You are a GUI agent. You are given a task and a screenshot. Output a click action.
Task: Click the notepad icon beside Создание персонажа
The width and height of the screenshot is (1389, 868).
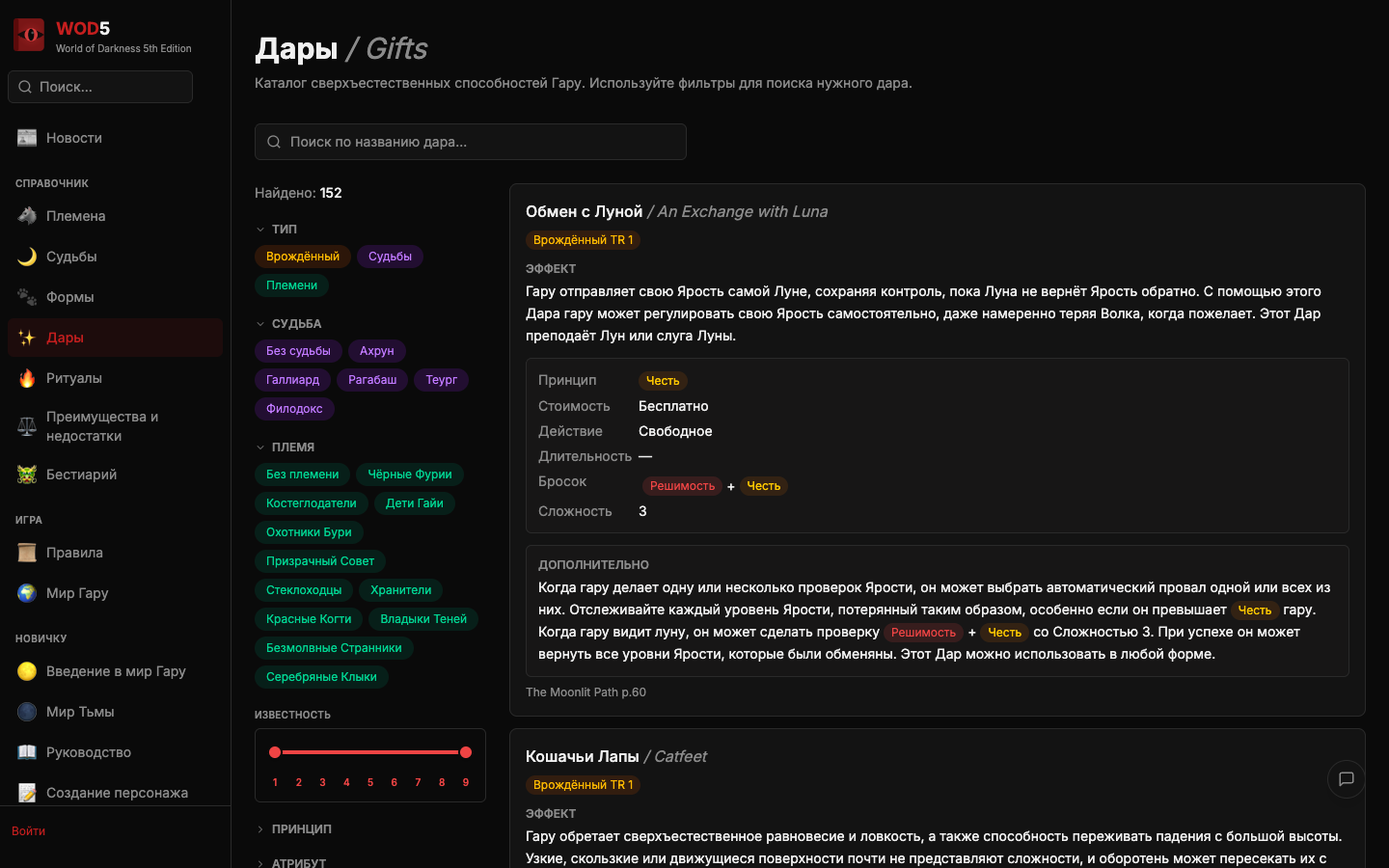[x=27, y=793]
